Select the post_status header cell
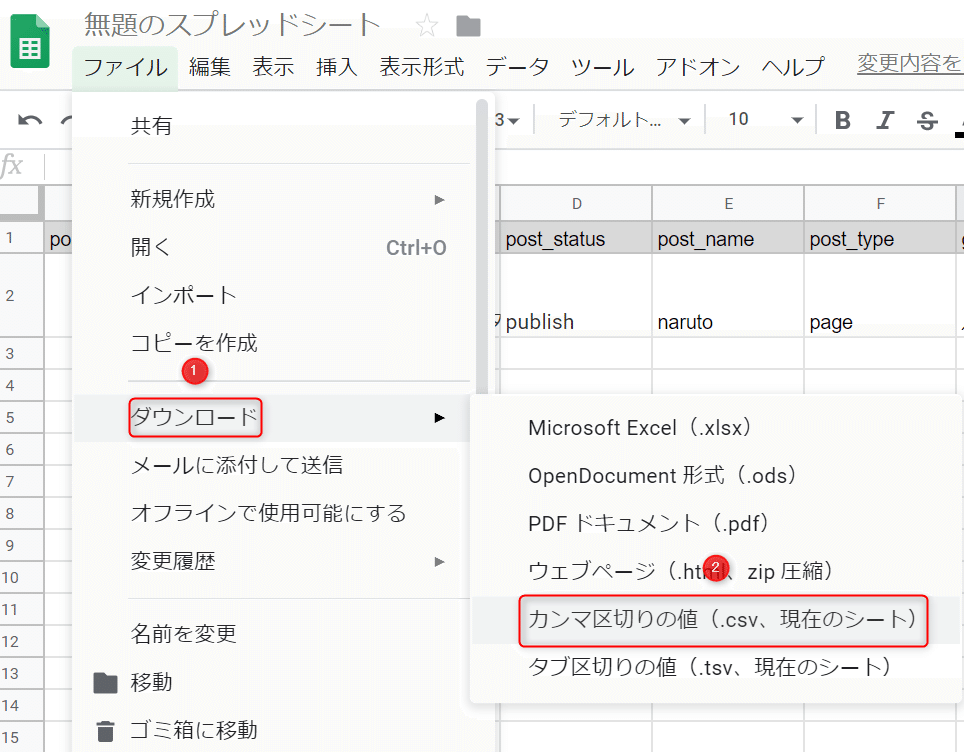 coord(575,239)
